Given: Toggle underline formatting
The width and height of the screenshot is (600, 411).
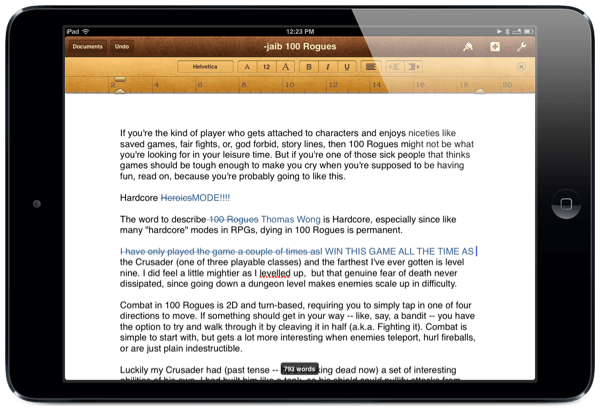Looking at the screenshot, I should pos(347,67).
